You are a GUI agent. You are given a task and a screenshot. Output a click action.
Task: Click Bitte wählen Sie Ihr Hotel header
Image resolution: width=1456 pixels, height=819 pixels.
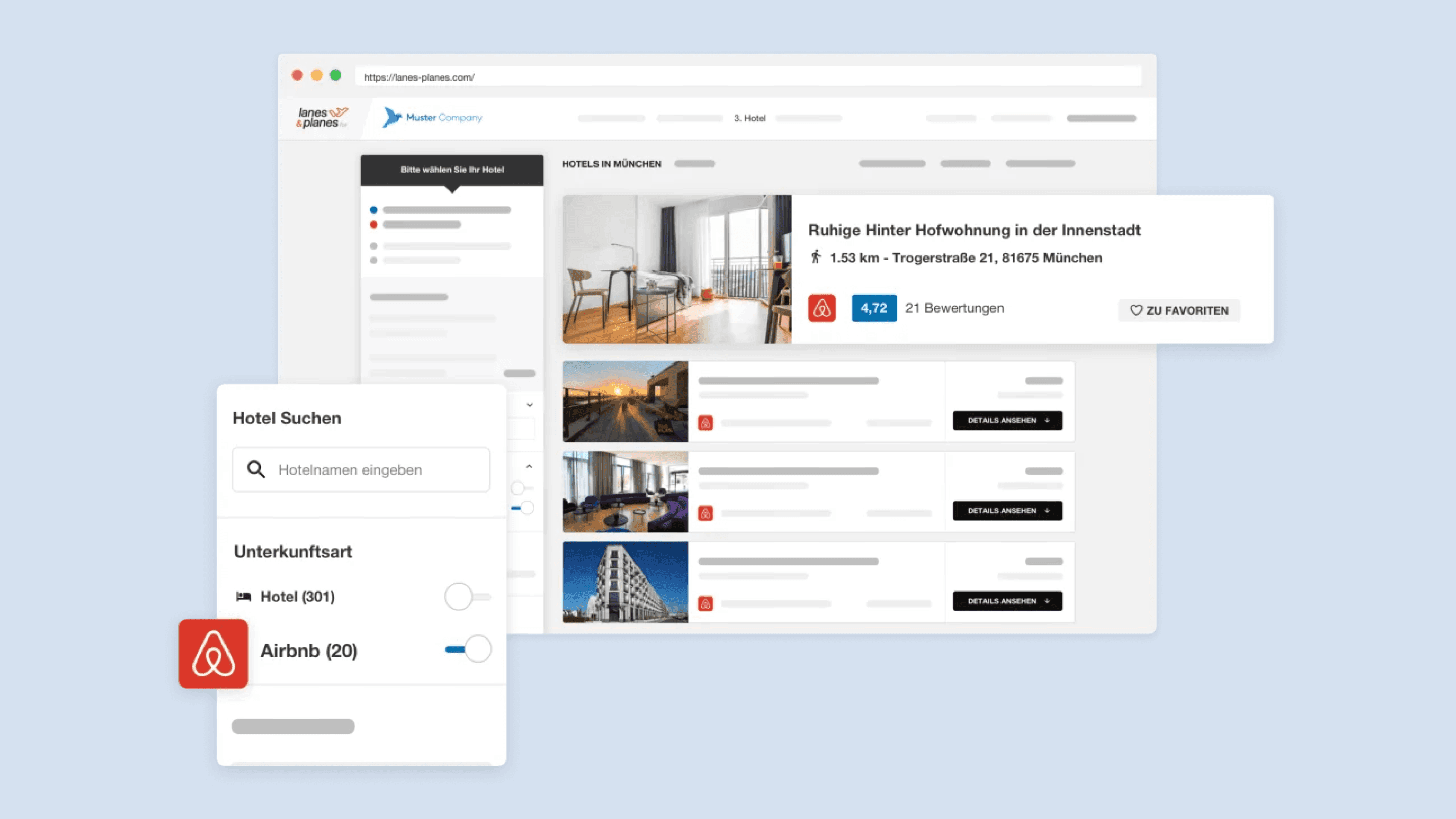452,169
